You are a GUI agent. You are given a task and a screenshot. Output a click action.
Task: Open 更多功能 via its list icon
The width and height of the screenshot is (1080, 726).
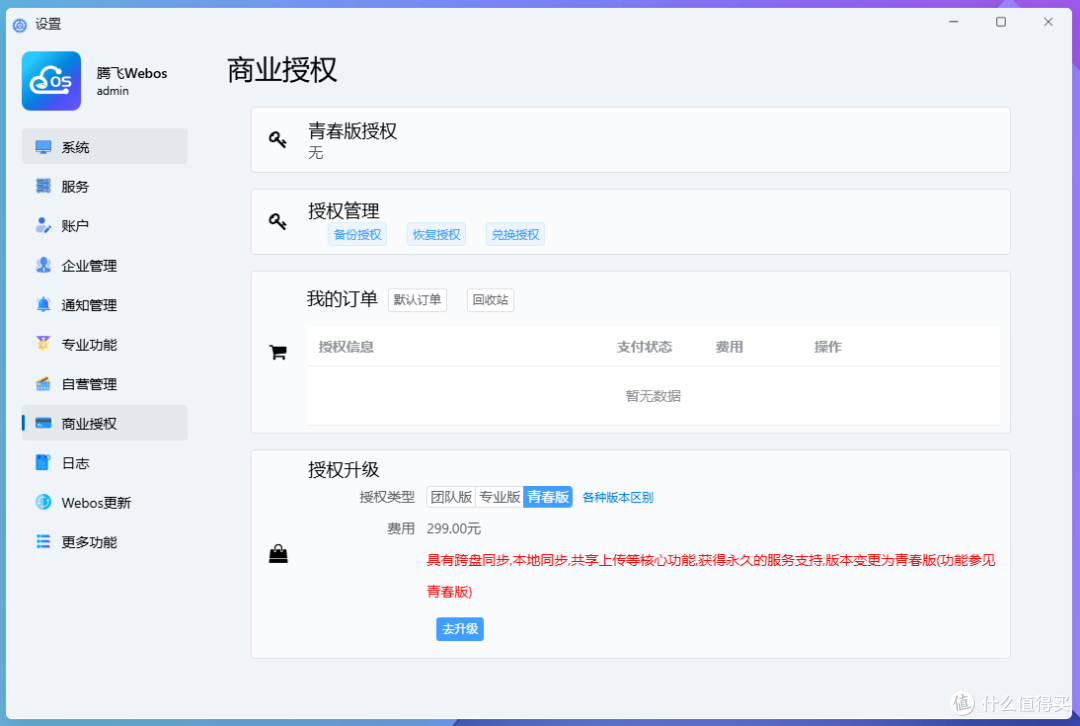(42, 541)
